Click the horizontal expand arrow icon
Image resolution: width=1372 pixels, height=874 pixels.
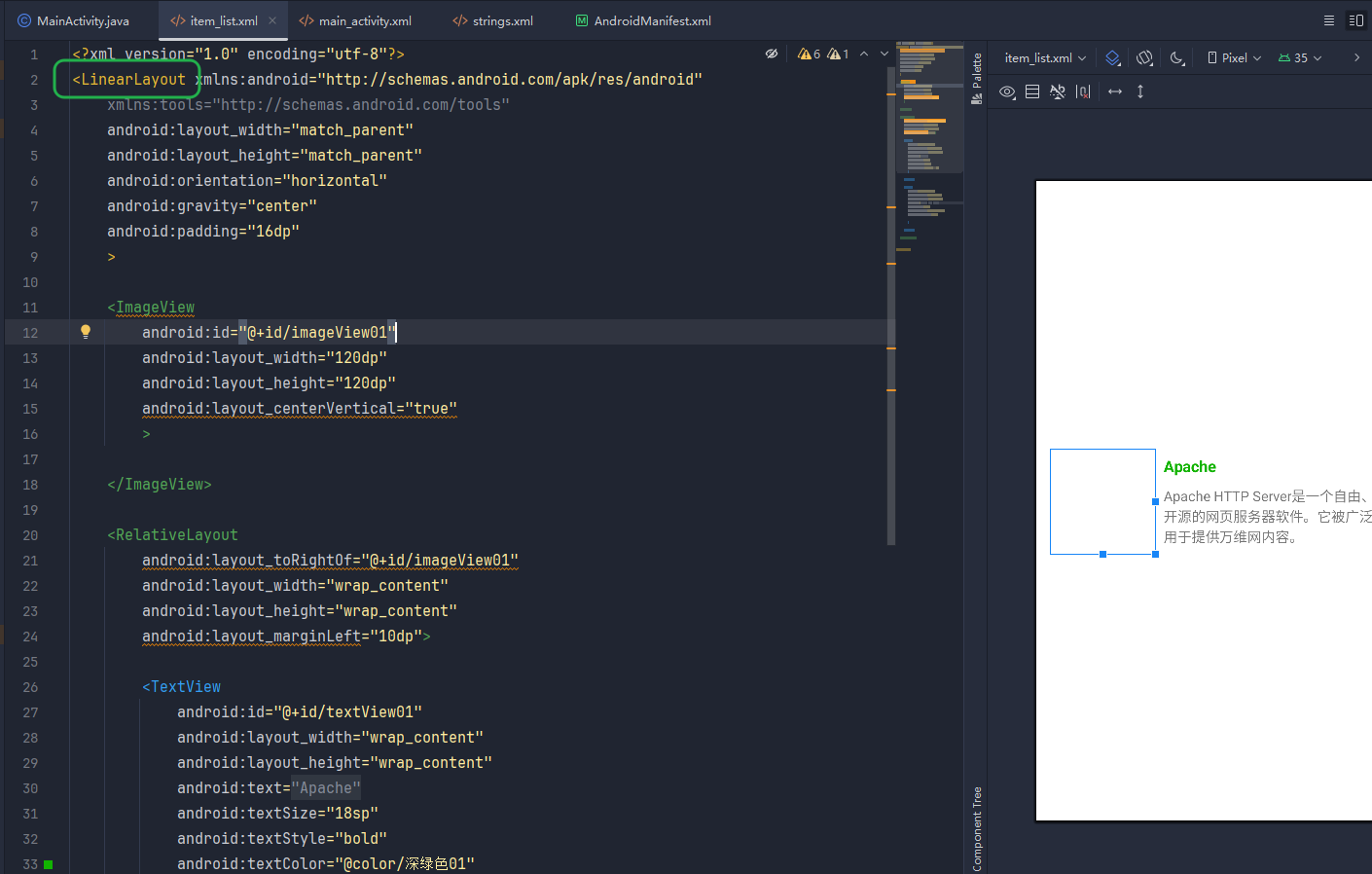coord(1115,91)
